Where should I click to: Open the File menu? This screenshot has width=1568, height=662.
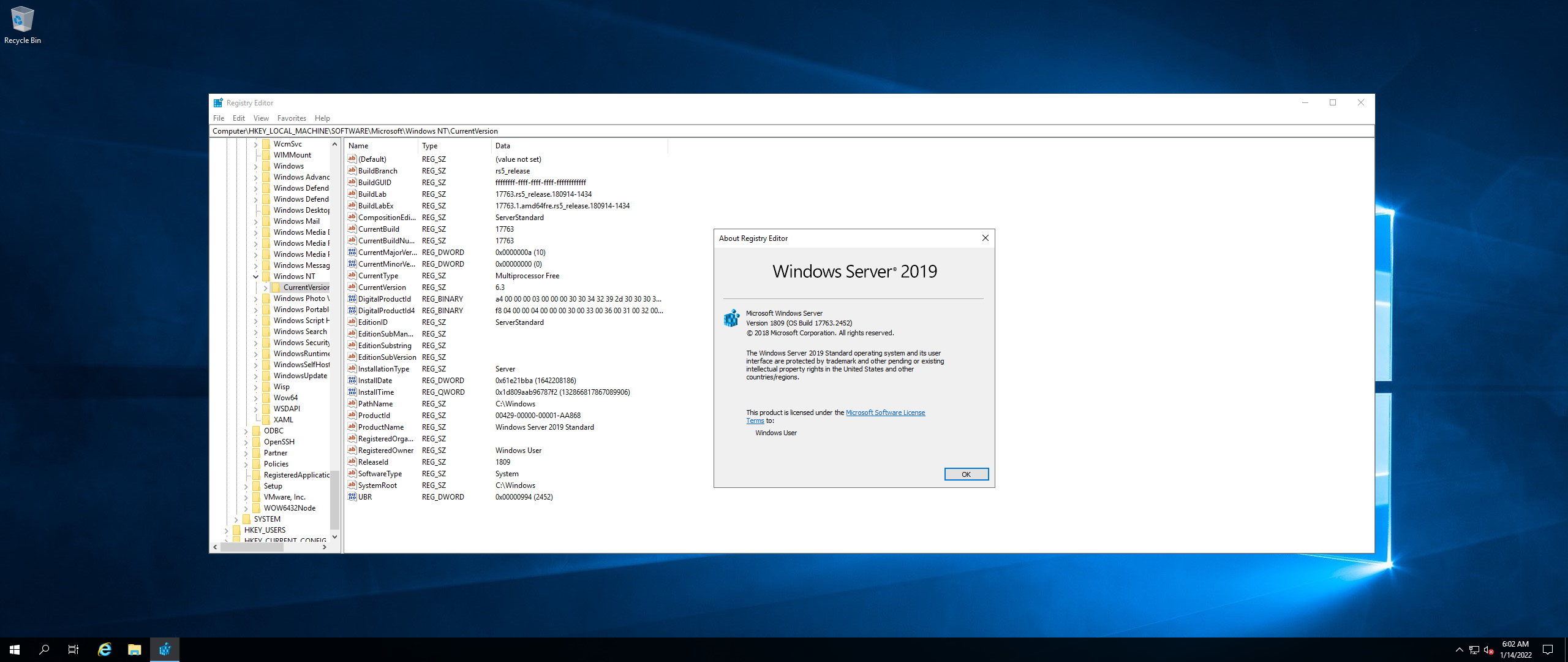click(x=219, y=118)
